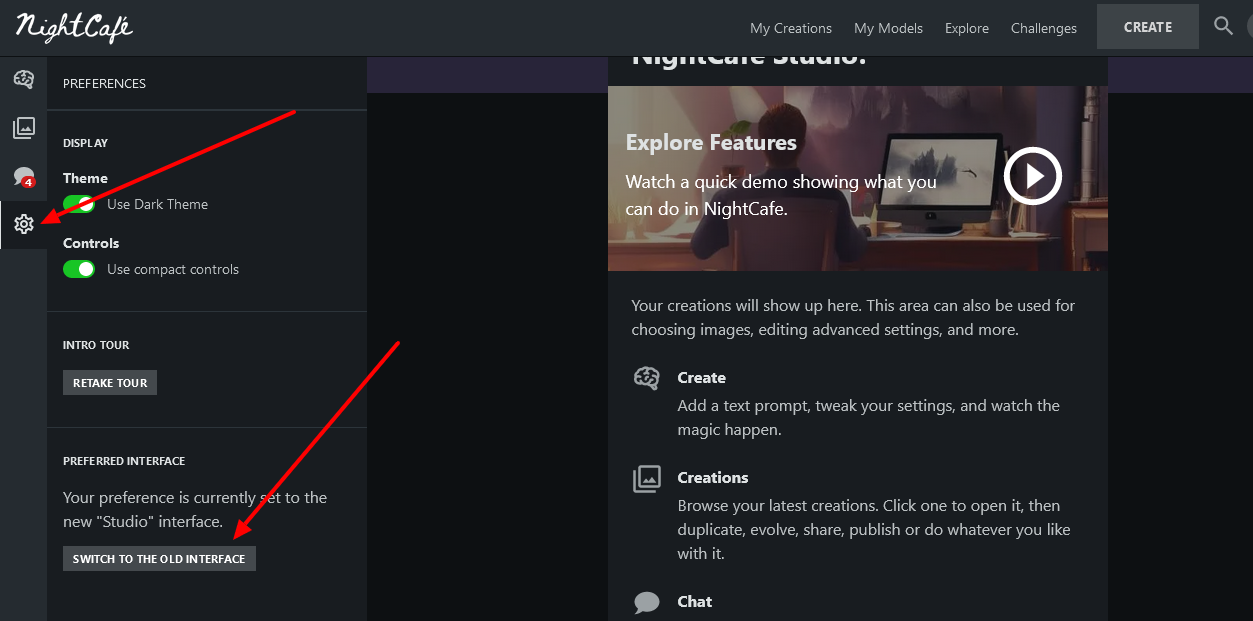
Task: Click the PREFERRED INTERFACE section label
Action: (x=124, y=461)
